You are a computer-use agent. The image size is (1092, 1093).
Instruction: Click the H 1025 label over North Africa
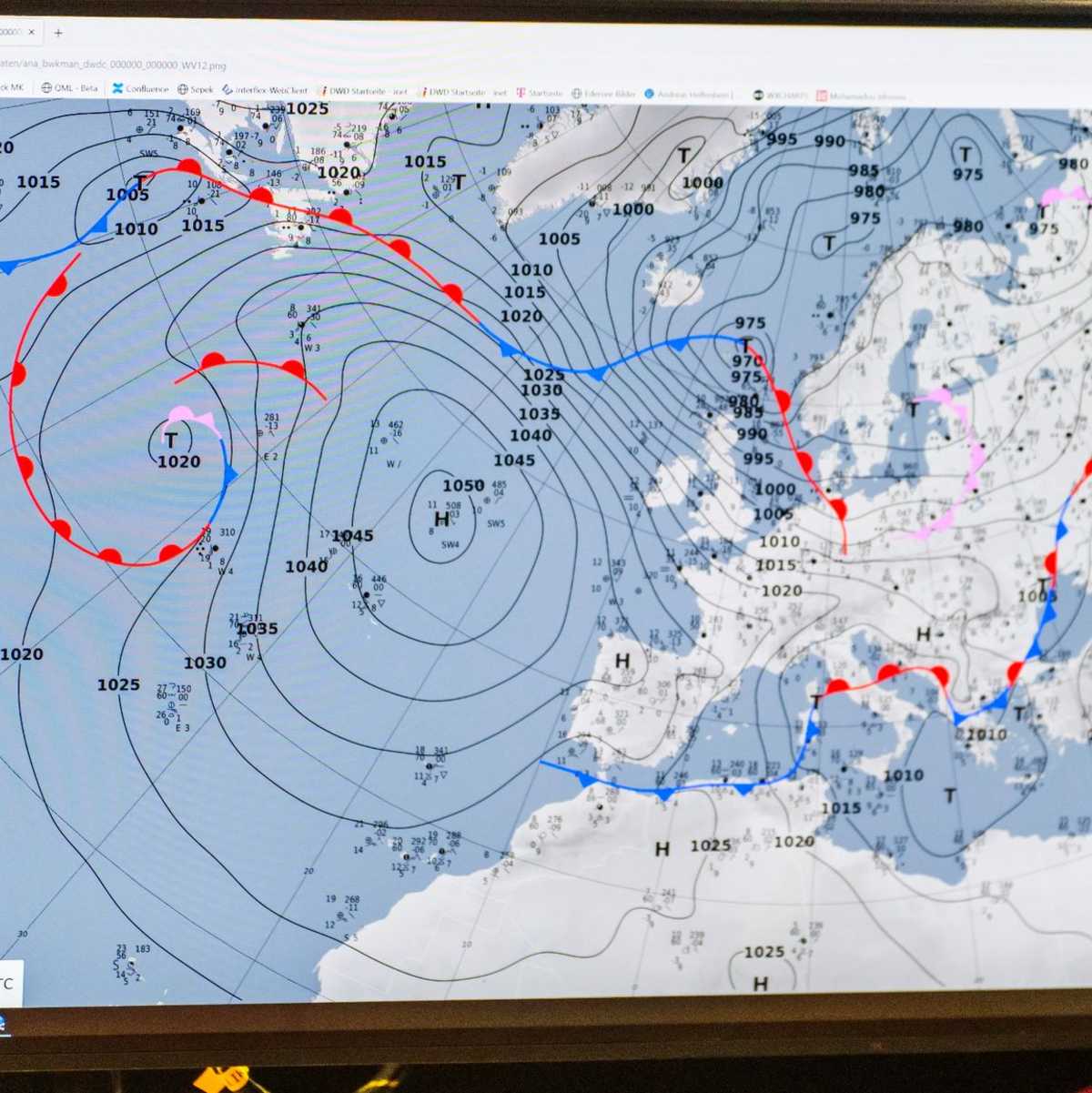tap(662, 849)
